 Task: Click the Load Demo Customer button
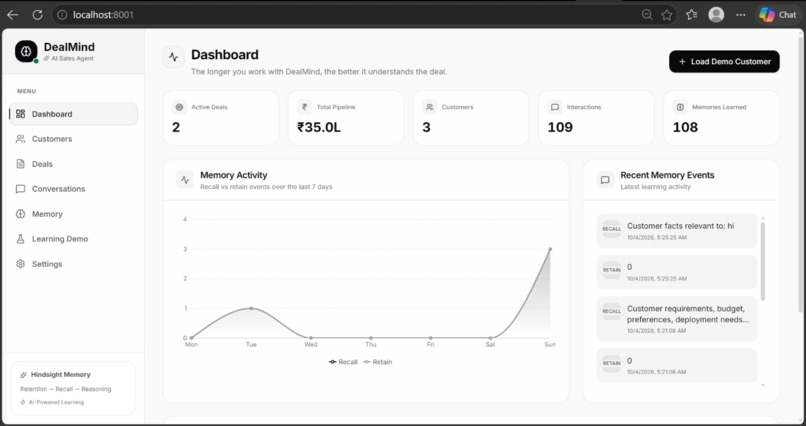pyautogui.click(x=724, y=62)
